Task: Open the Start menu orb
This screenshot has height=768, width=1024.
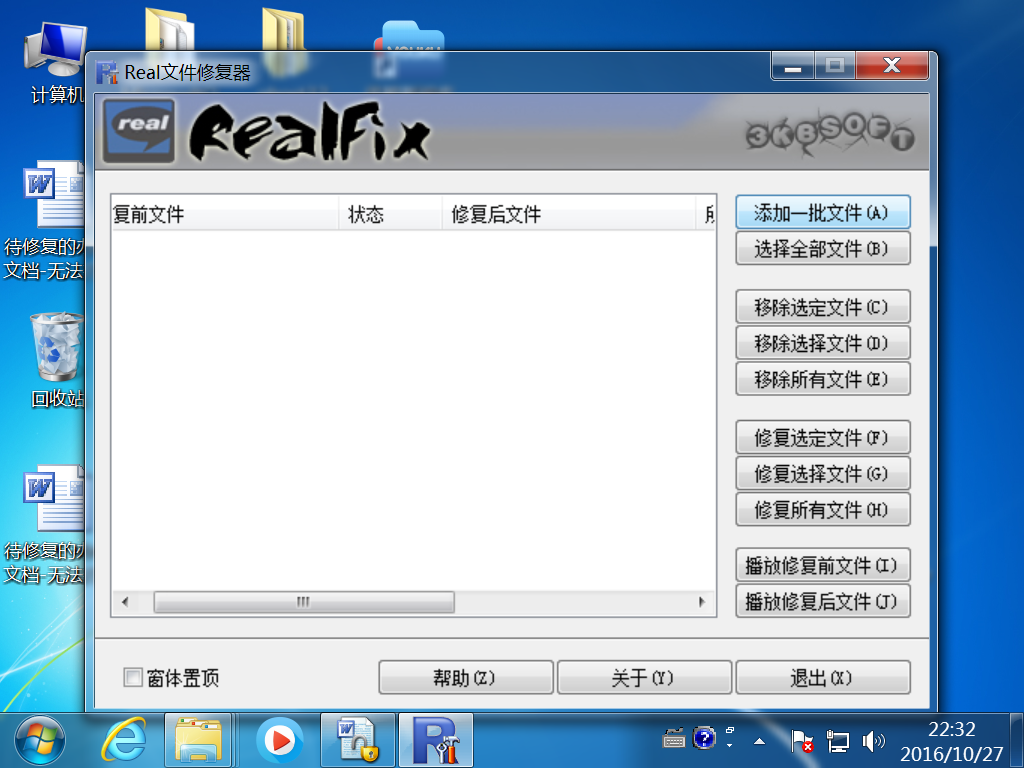Action: pos(40,741)
